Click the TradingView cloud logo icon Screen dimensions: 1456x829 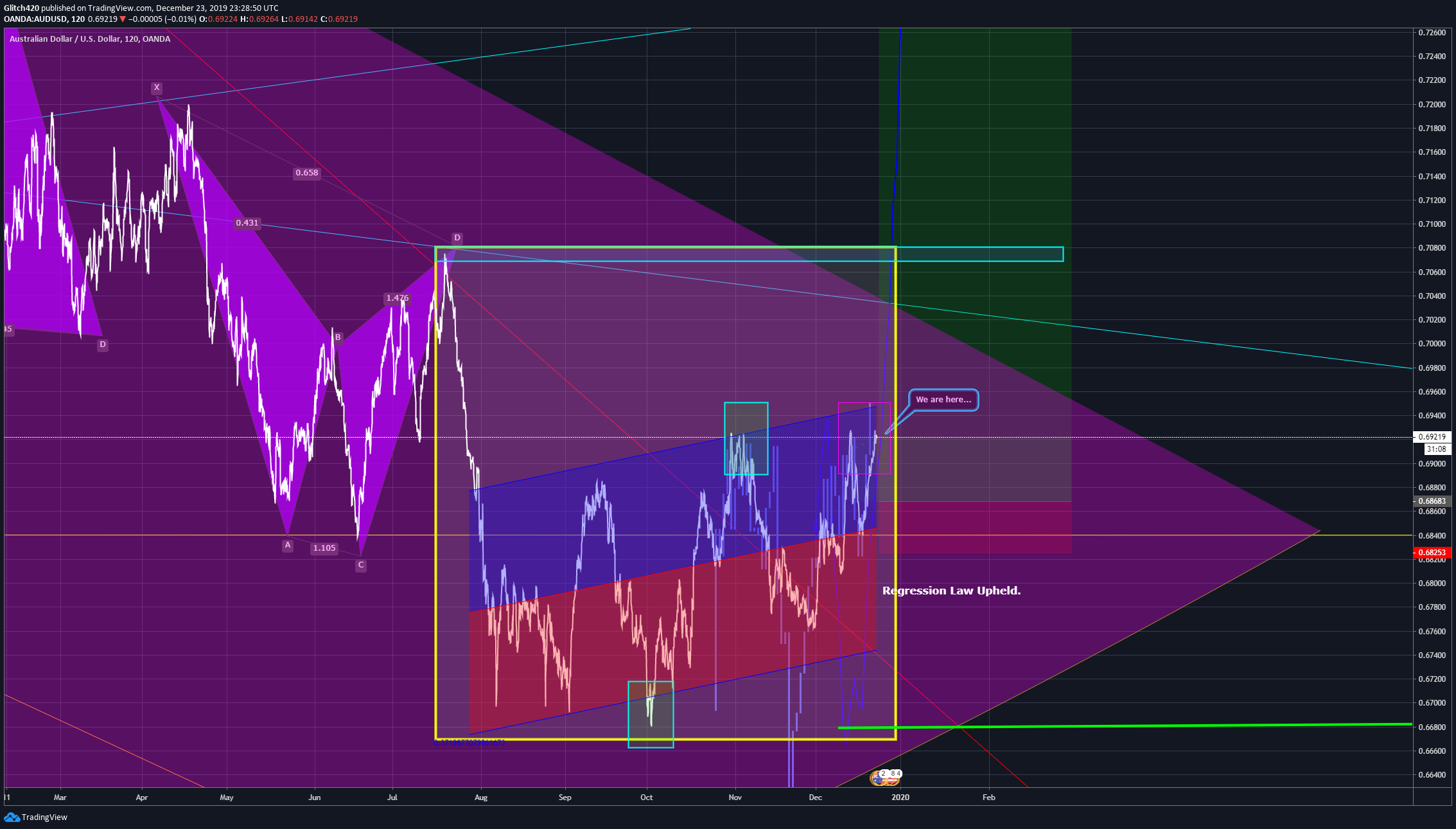pos(12,817)
